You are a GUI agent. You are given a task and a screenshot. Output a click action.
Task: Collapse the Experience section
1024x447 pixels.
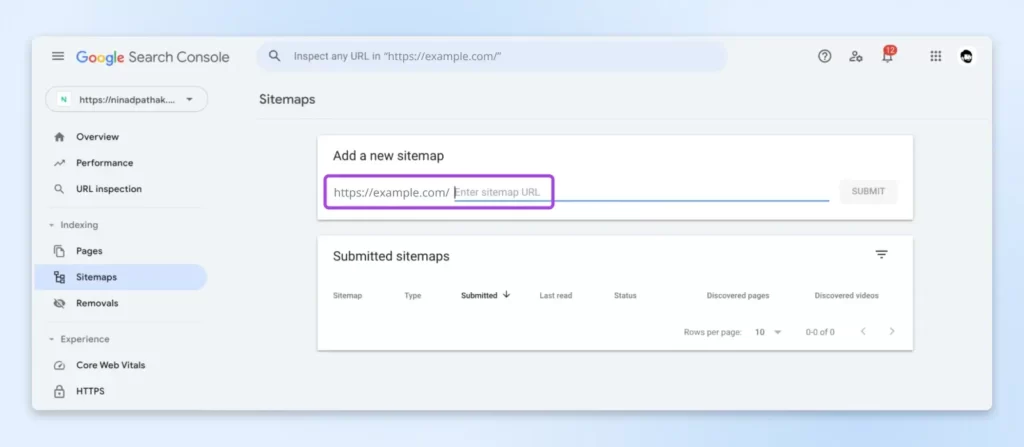pyautogui.click(x=52, y=339)
